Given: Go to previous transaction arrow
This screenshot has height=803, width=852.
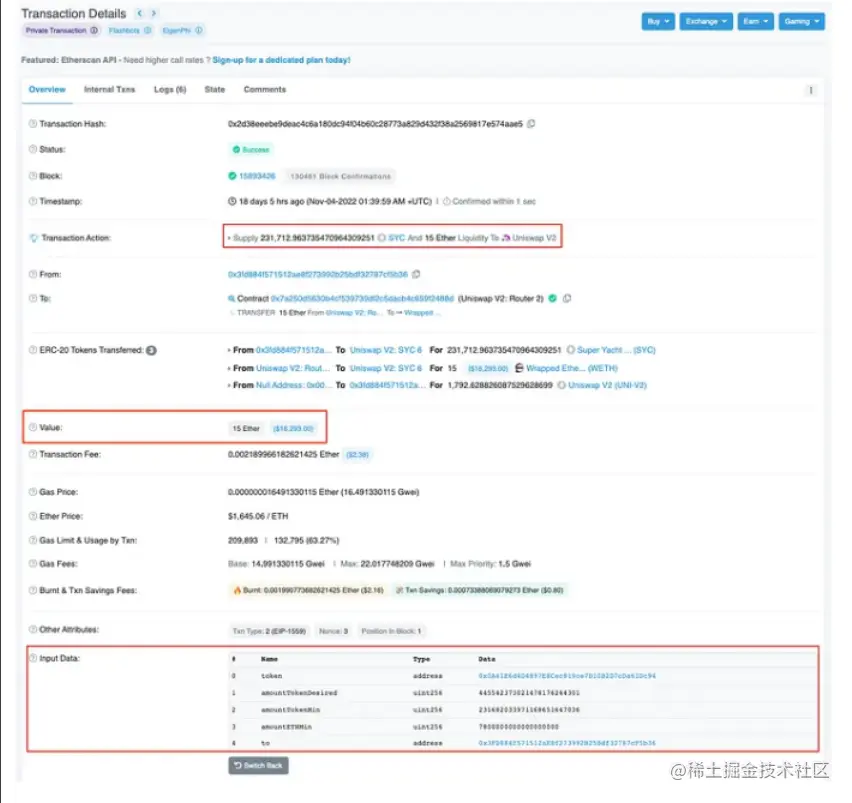Looking at the screenshot, I should tap(140, 13).
